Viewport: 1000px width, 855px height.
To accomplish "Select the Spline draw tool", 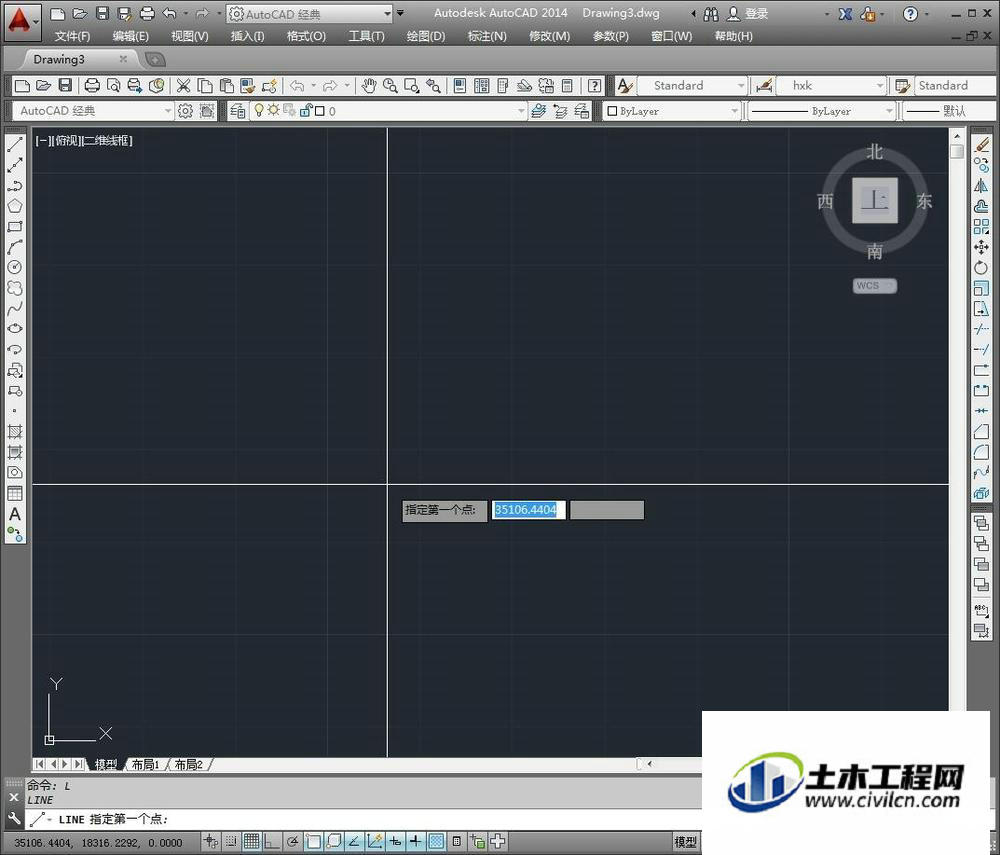I will pos(15,308).
